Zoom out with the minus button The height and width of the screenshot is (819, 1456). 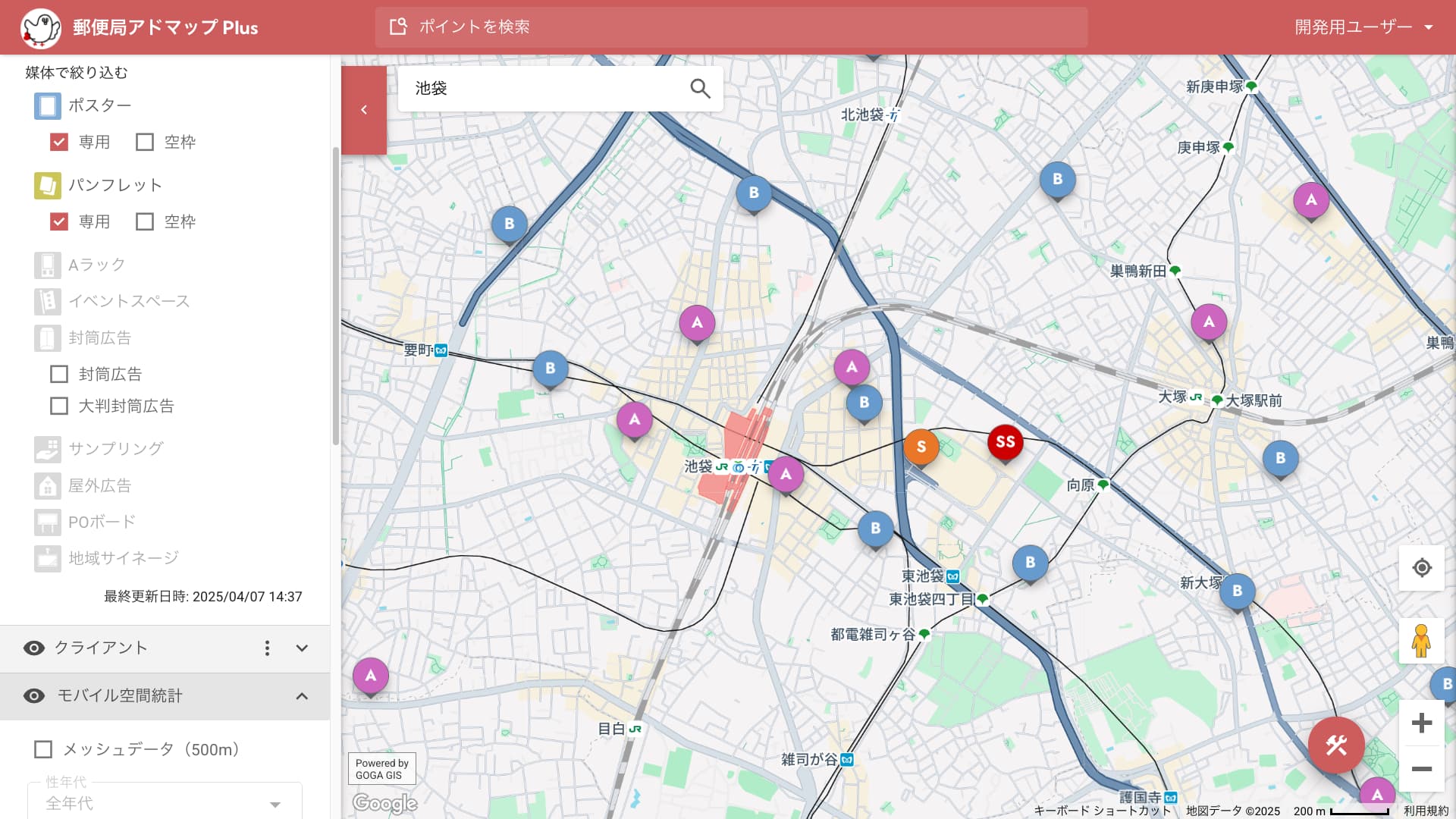pyautogui.click(x=1421, y=769)
